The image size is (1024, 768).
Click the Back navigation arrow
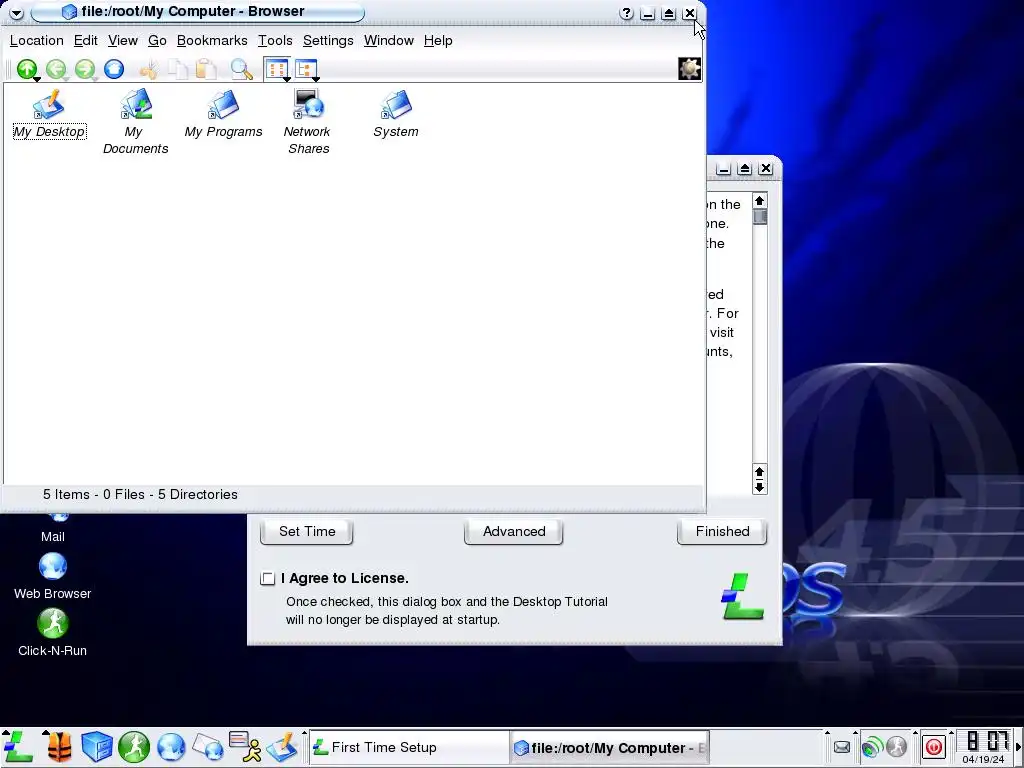(x=56, y=69)
